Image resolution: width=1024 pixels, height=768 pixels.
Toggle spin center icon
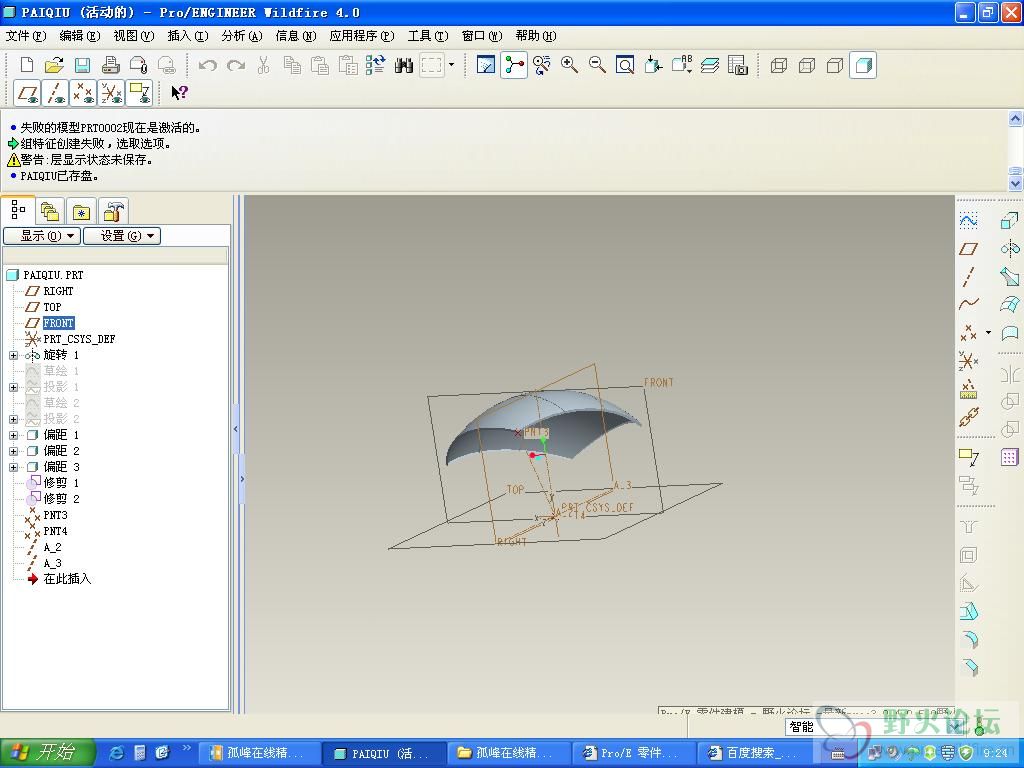pos(514,65)
